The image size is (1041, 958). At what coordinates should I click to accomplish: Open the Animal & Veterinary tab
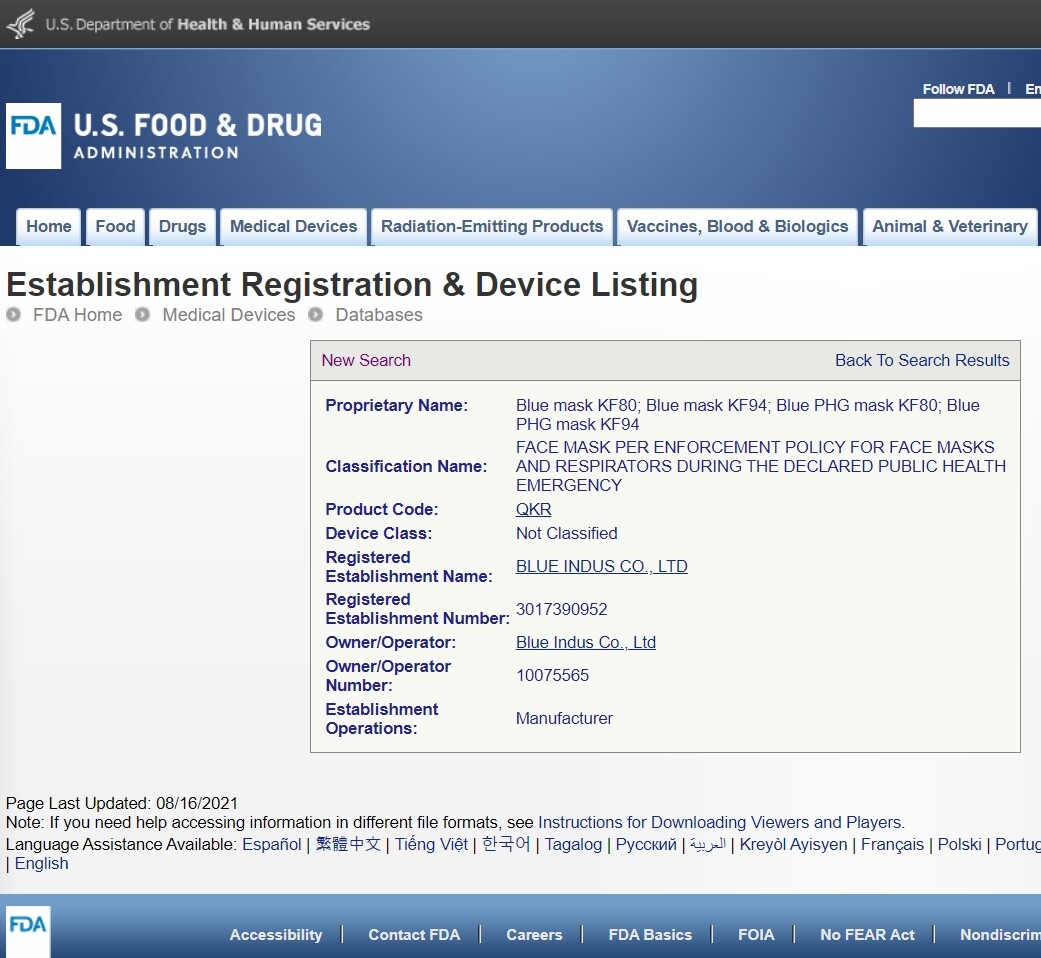tap(950, 226)
